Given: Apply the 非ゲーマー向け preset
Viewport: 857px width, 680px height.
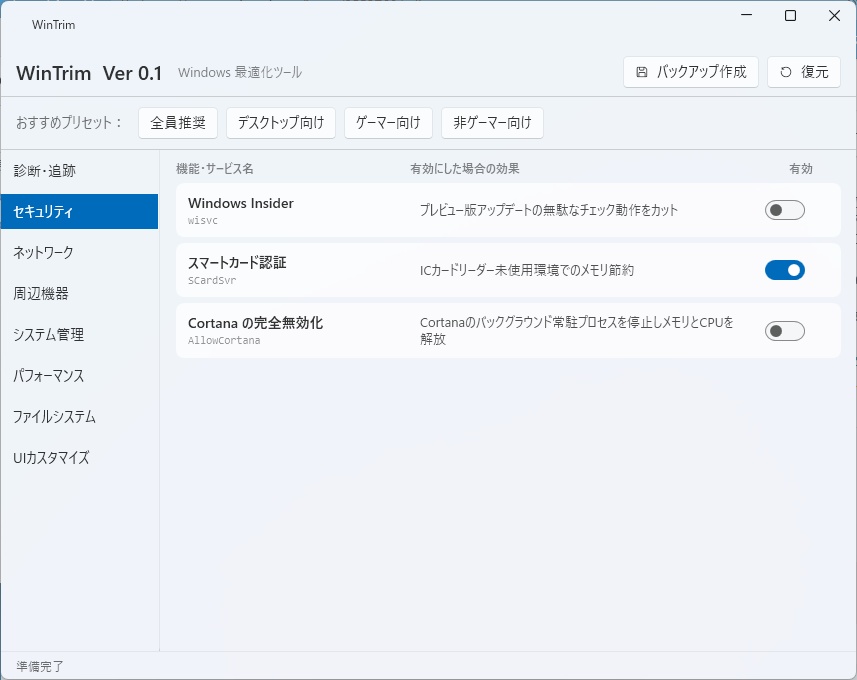Looking at the screenshot, I should (492, 122).
